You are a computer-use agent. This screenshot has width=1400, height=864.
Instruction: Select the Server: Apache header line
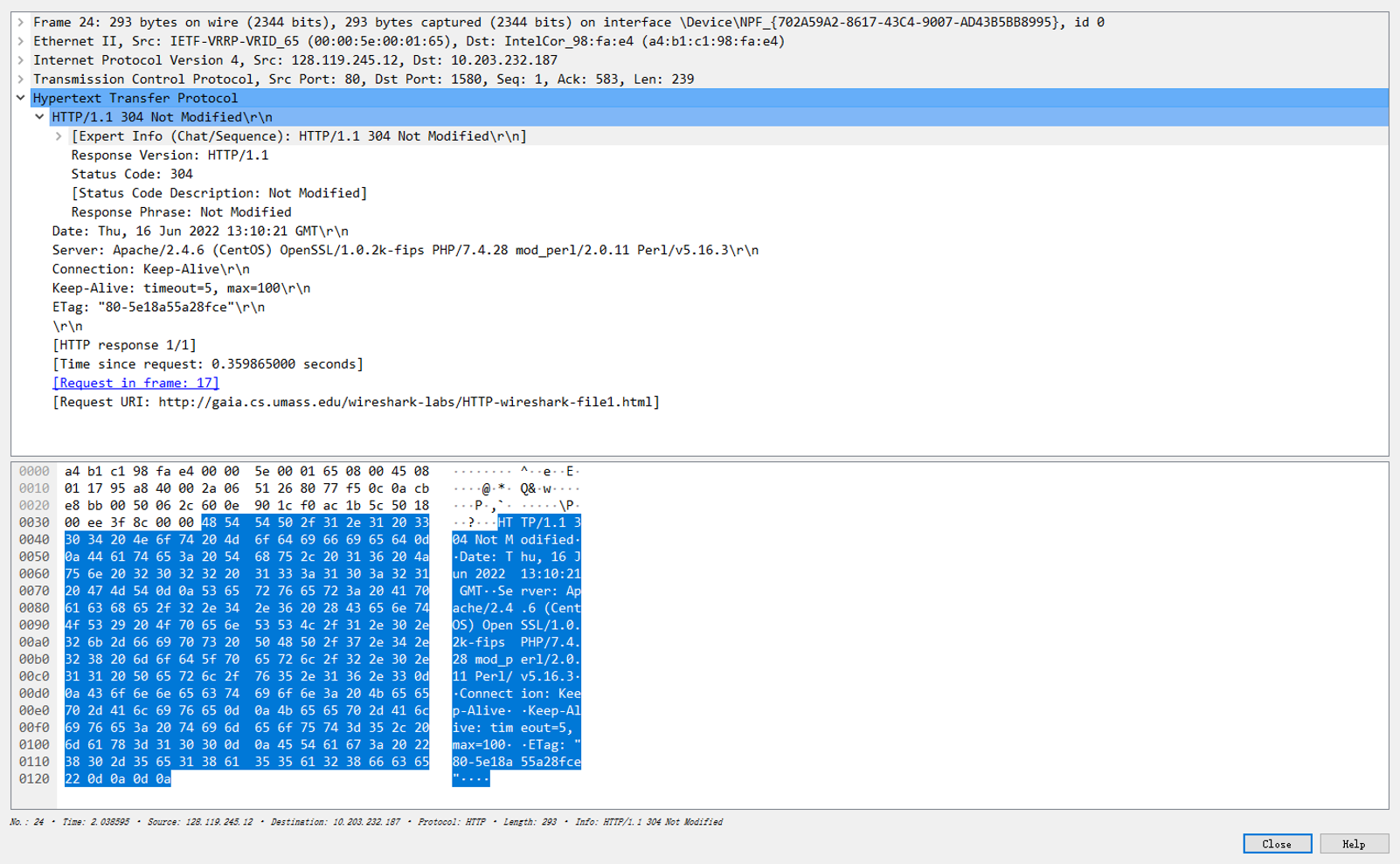tap(405, 251)
